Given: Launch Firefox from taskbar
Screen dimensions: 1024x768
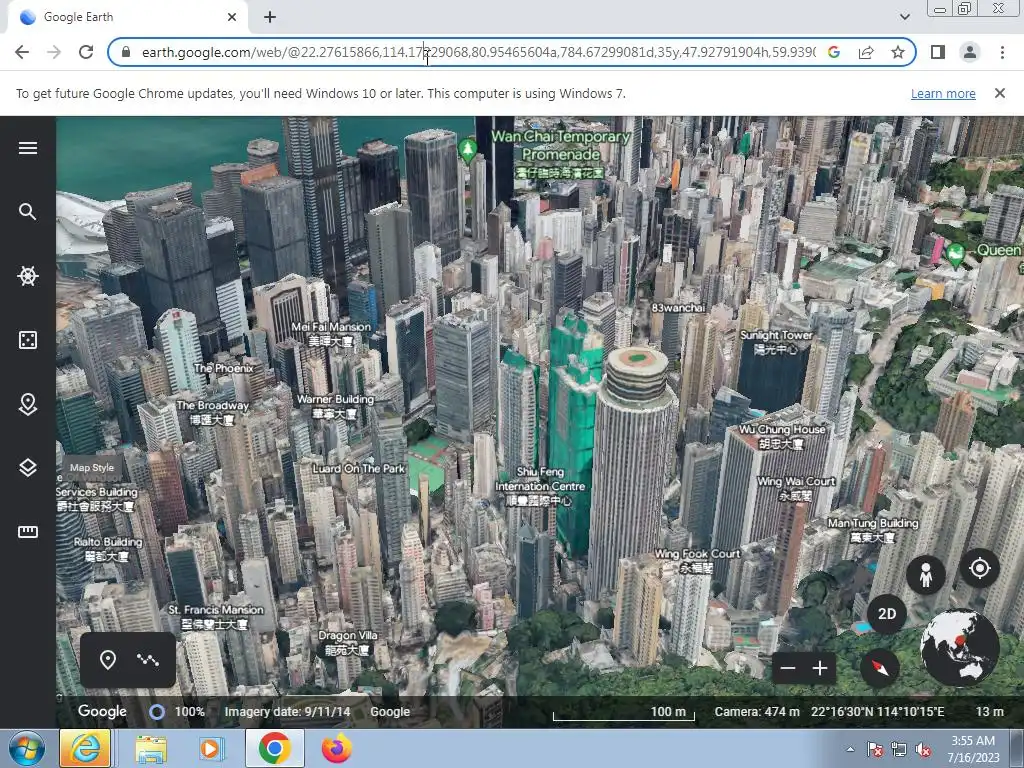Looking at the screenshot, I should coord(336,748).
